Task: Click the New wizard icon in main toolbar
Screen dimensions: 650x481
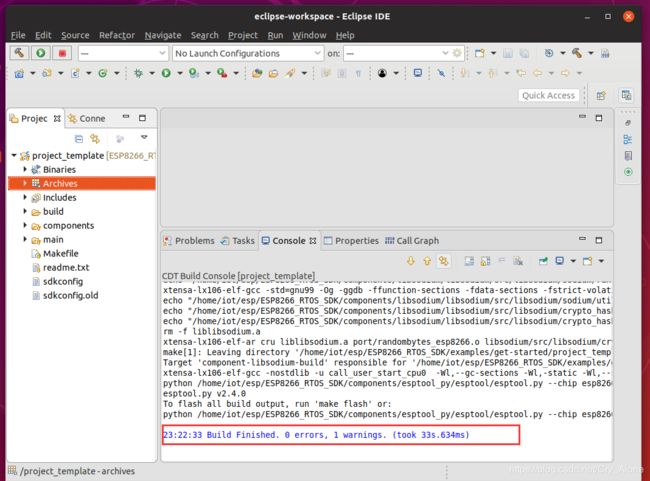Action: [x=480, y=53]
